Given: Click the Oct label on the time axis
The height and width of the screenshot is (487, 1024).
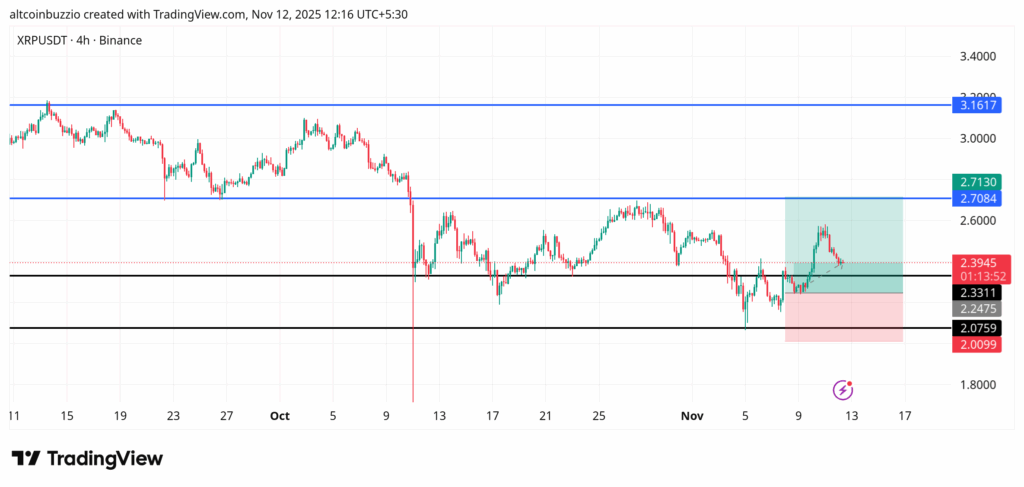Looking at the screenshot, I should pos(280,415).
